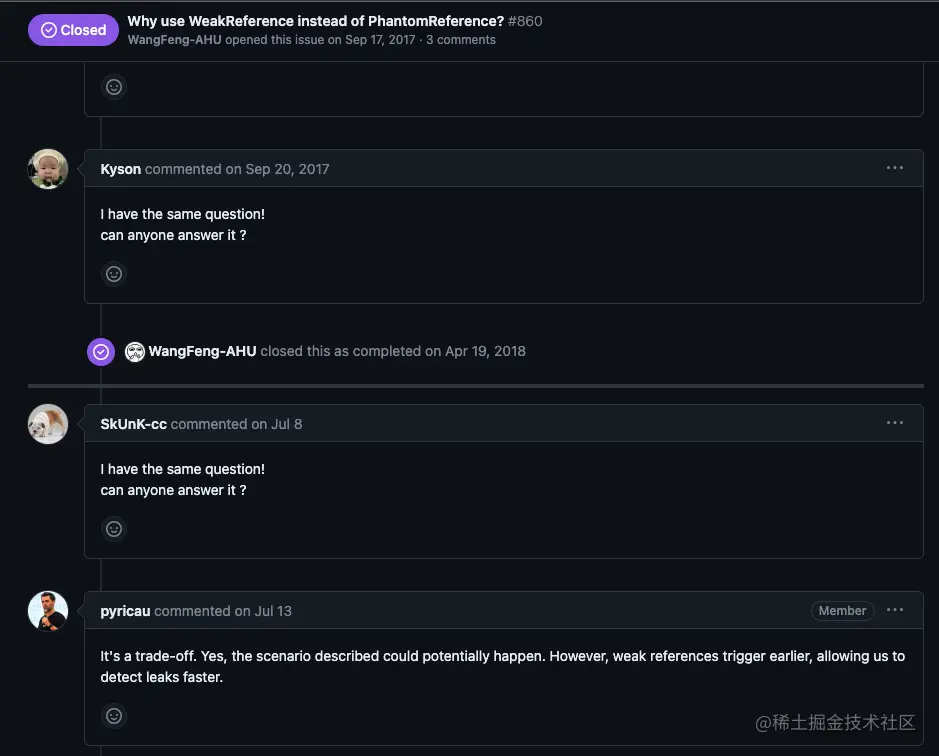Open options menu on pyricau's comment

click(x=895, y=610)
